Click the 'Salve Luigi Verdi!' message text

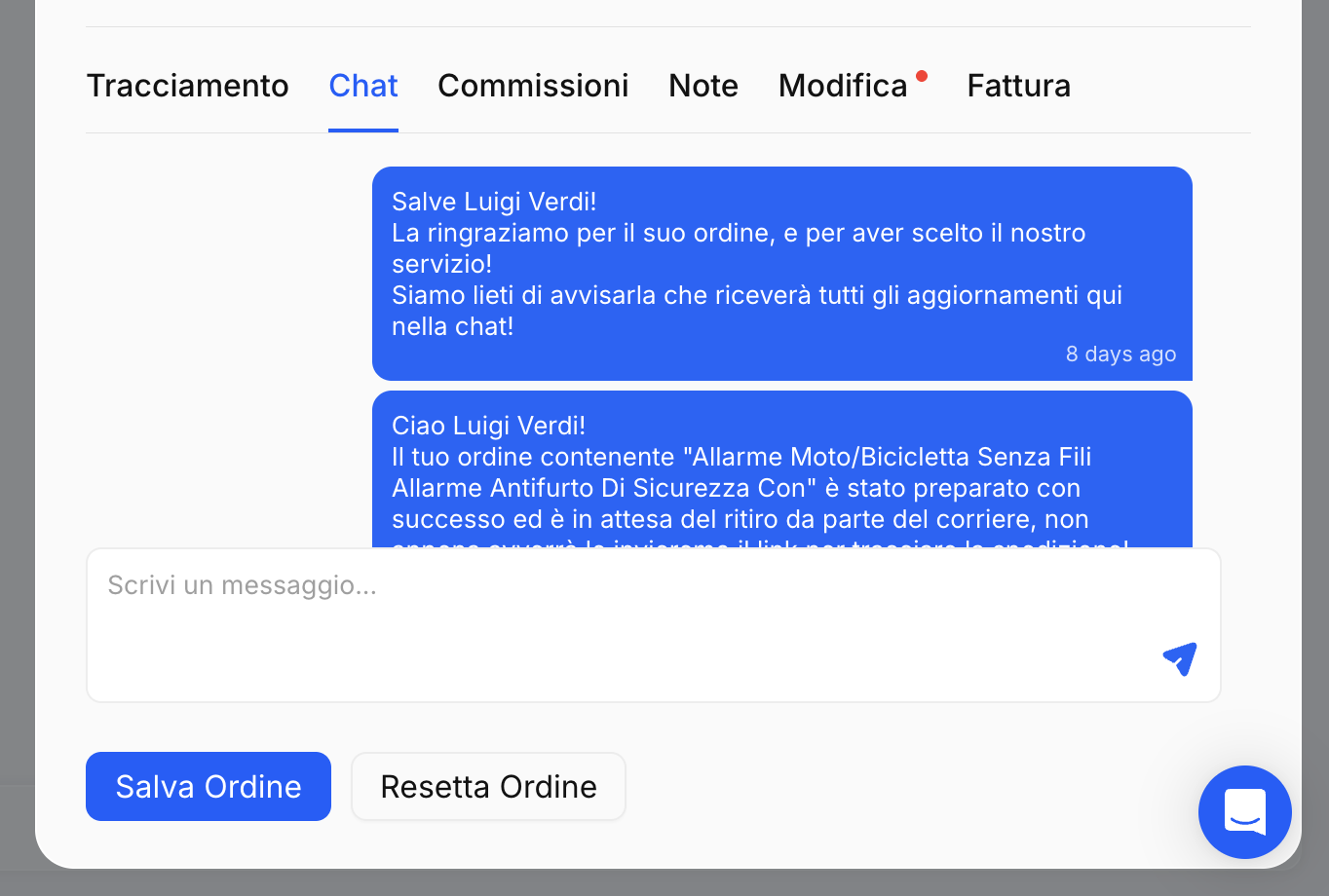(x=494, y=202)
